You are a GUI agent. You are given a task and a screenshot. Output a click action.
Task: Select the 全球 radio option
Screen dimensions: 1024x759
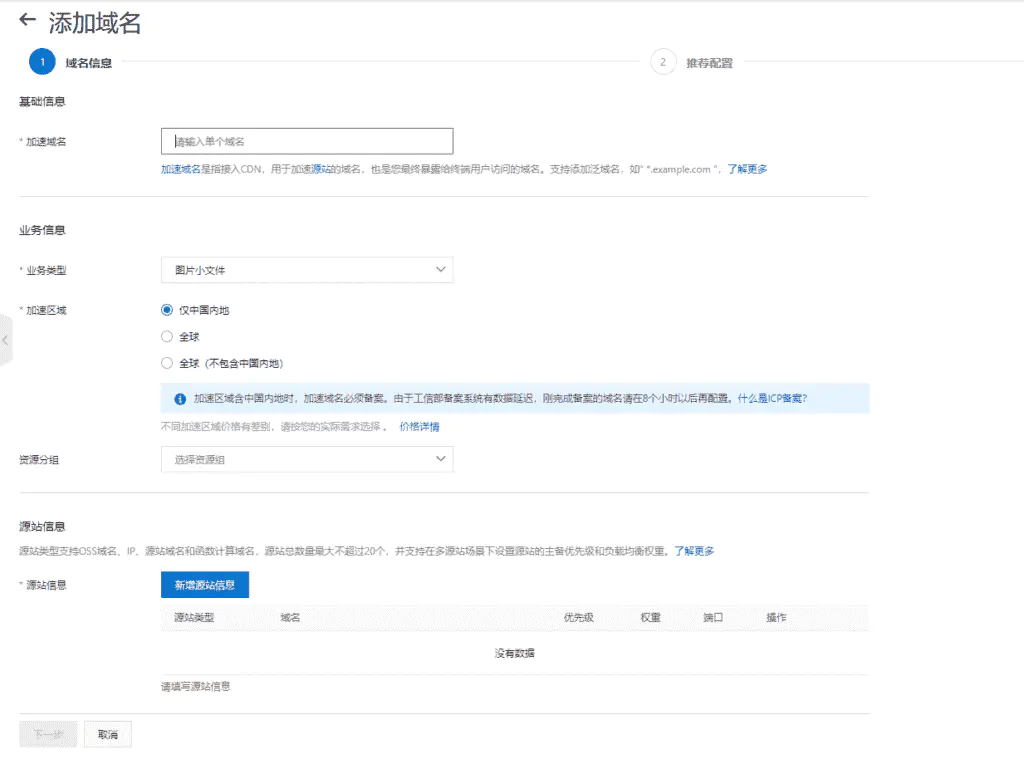[167, 336]
